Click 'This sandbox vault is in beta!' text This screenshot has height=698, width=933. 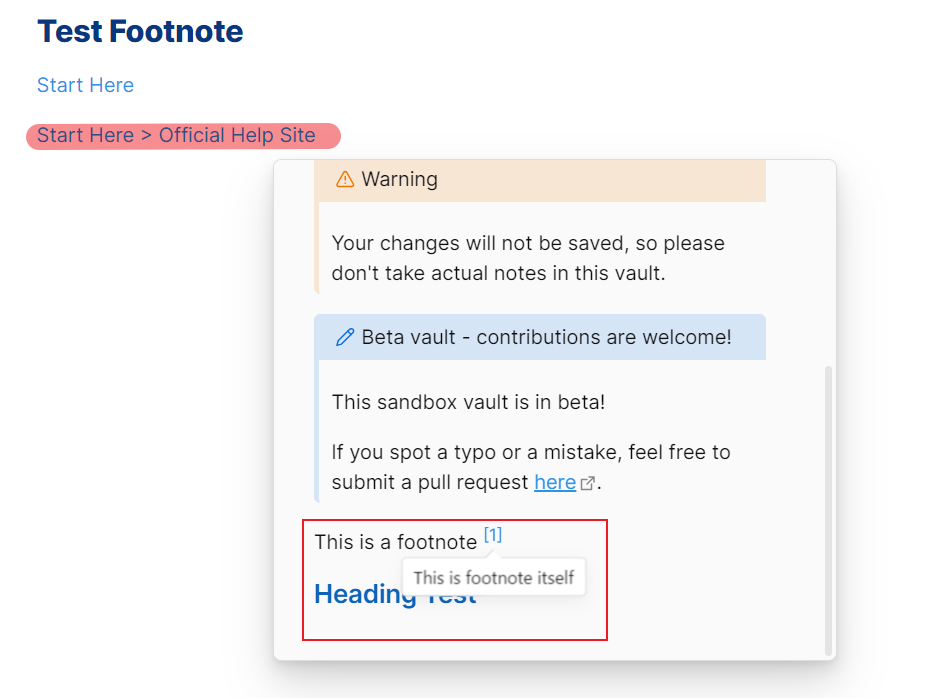point(468,402)
